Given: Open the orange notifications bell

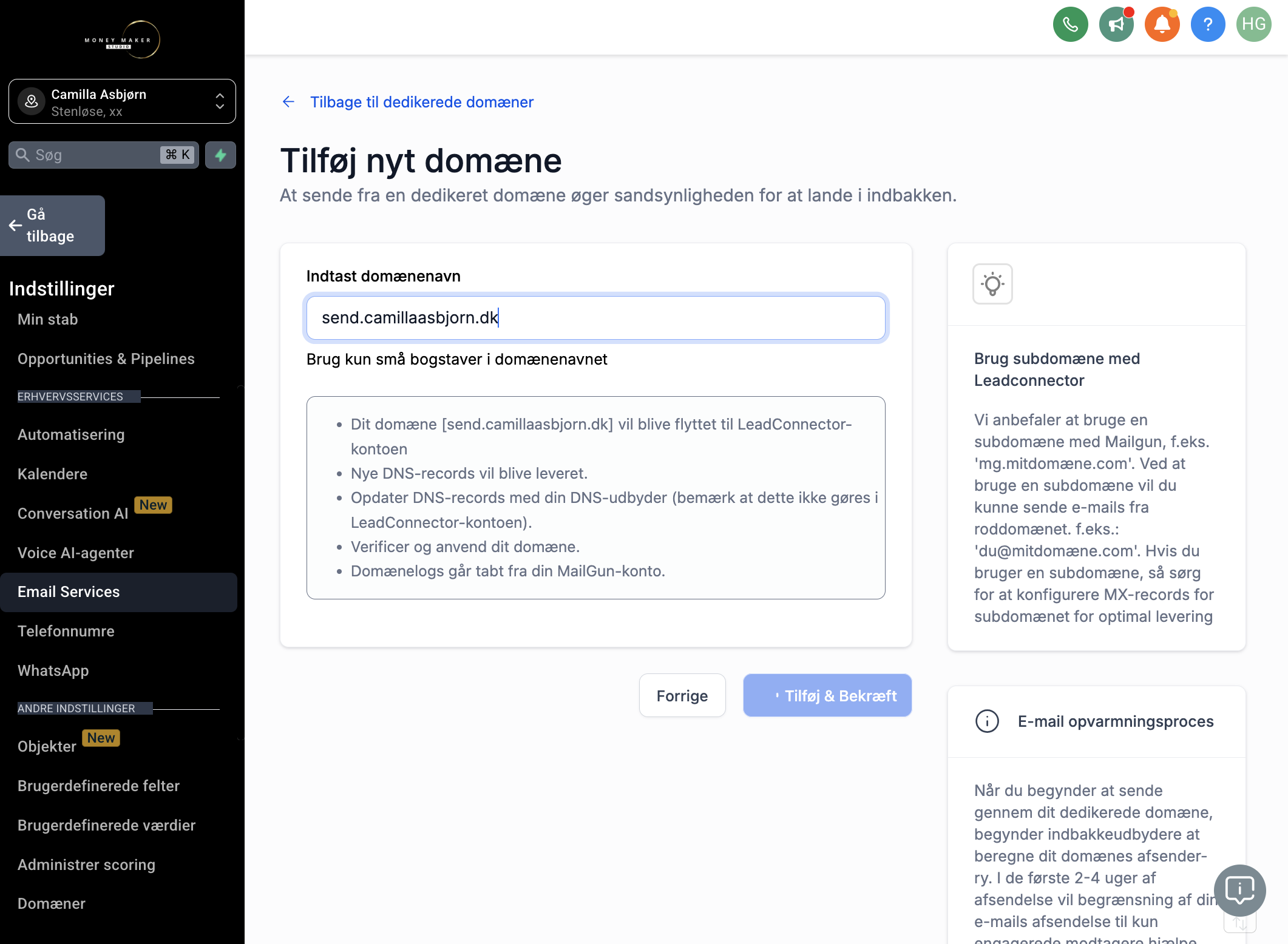Looking at the screenshot, I should click(1162, 24).
